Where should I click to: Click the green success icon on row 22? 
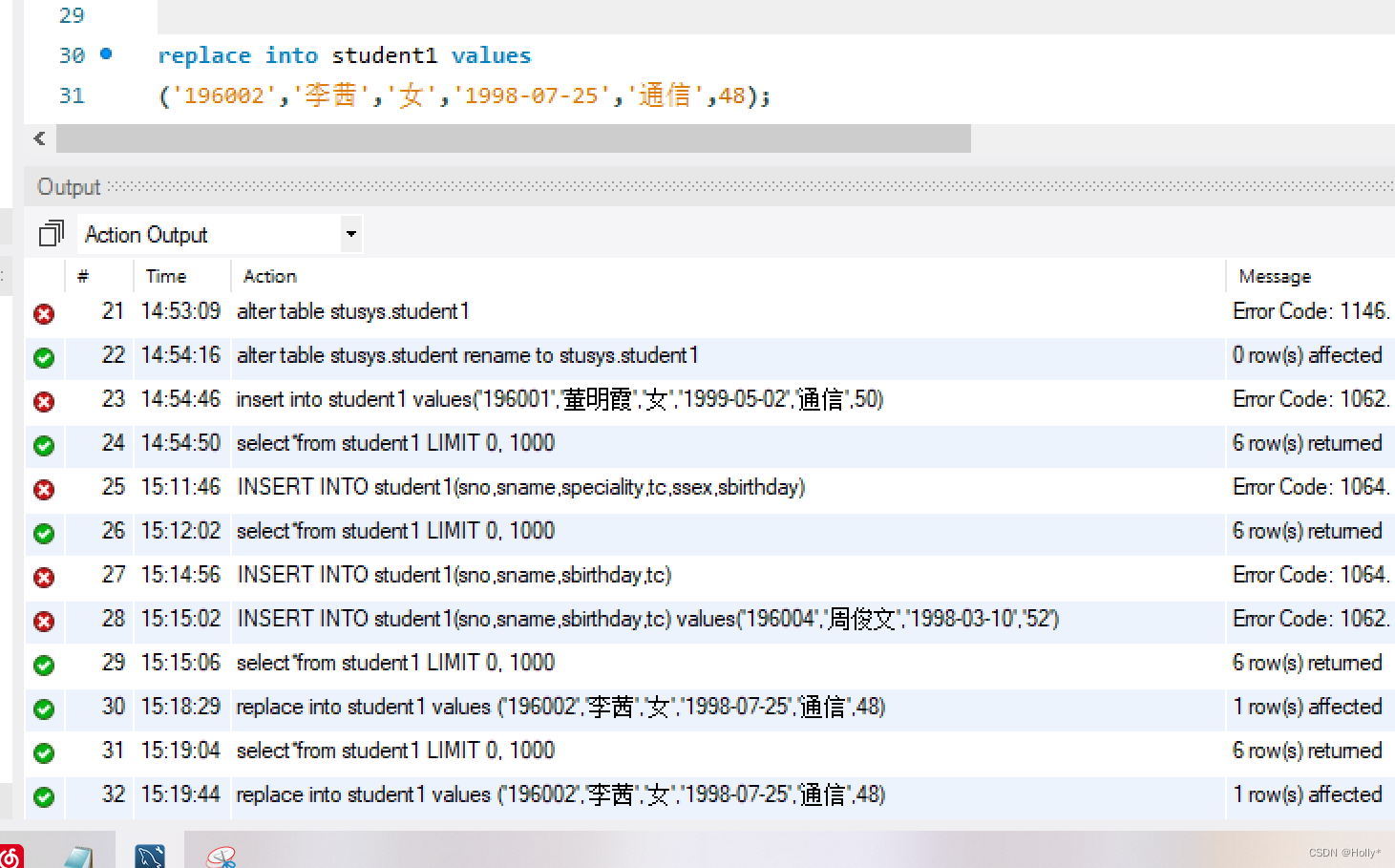pyautogui.click(x=44, y=358)
